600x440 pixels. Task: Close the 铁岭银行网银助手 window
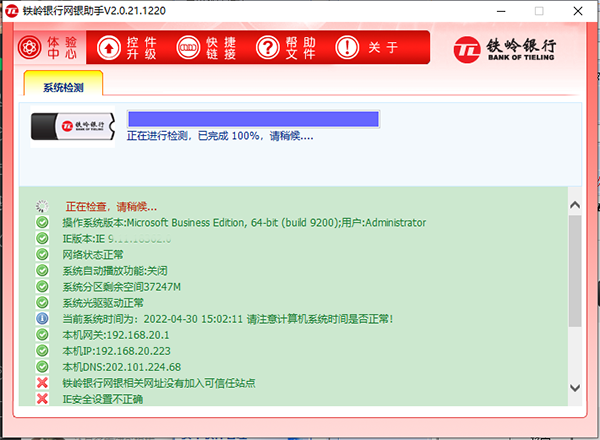[x=578, y=11]
